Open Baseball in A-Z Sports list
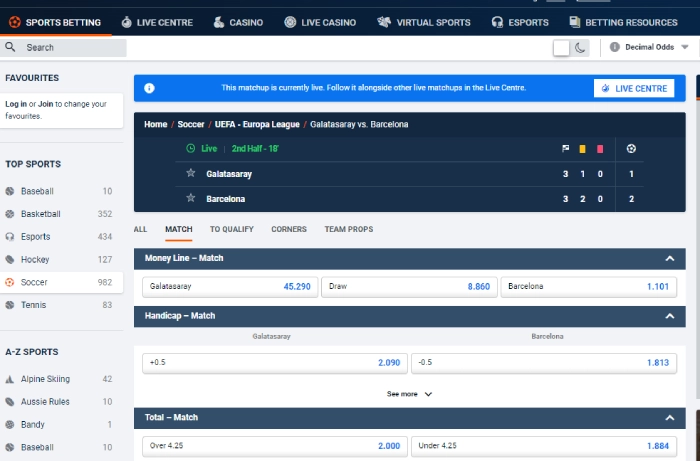Image resolution: width=700 pixels, height=461 pixels. [61, 448]
